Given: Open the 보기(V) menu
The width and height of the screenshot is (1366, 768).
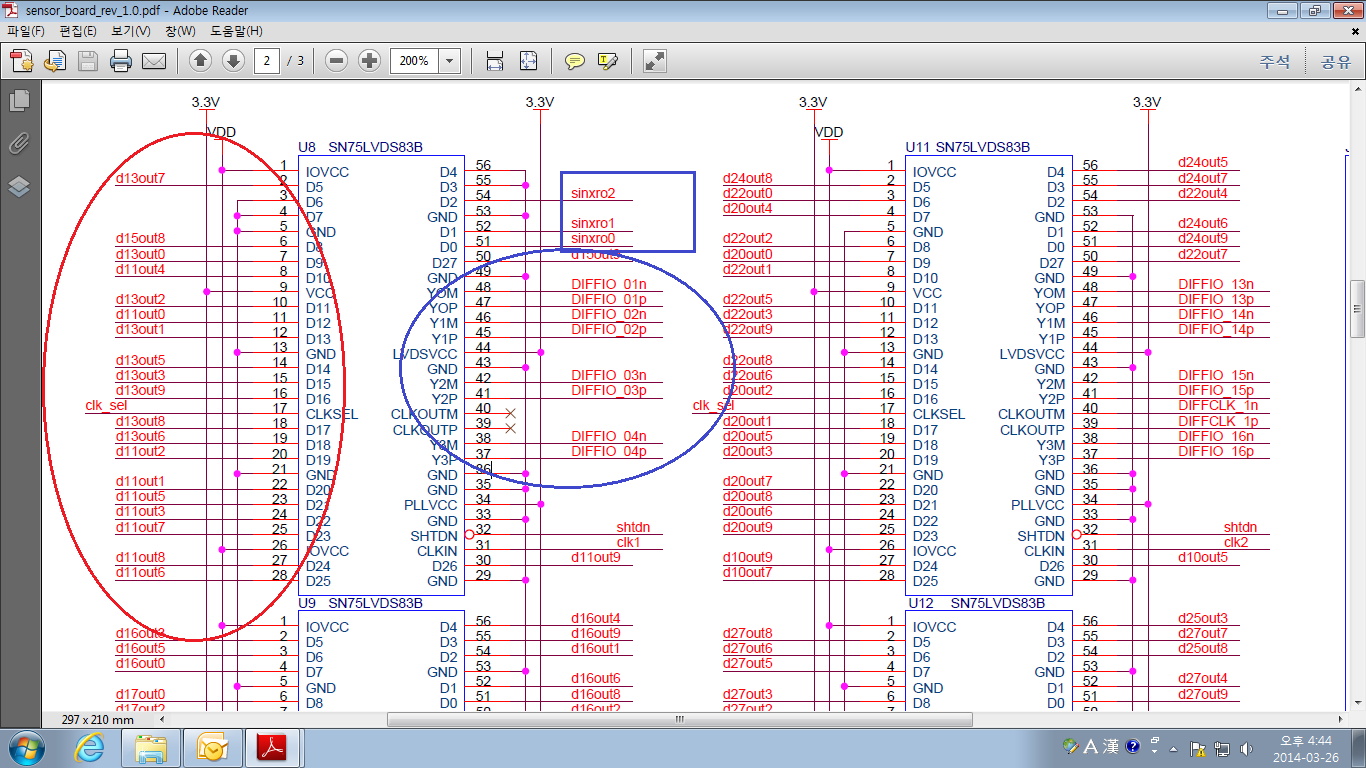Looking at the screenshot, I should pyautogui.click(x=130, y=31).
